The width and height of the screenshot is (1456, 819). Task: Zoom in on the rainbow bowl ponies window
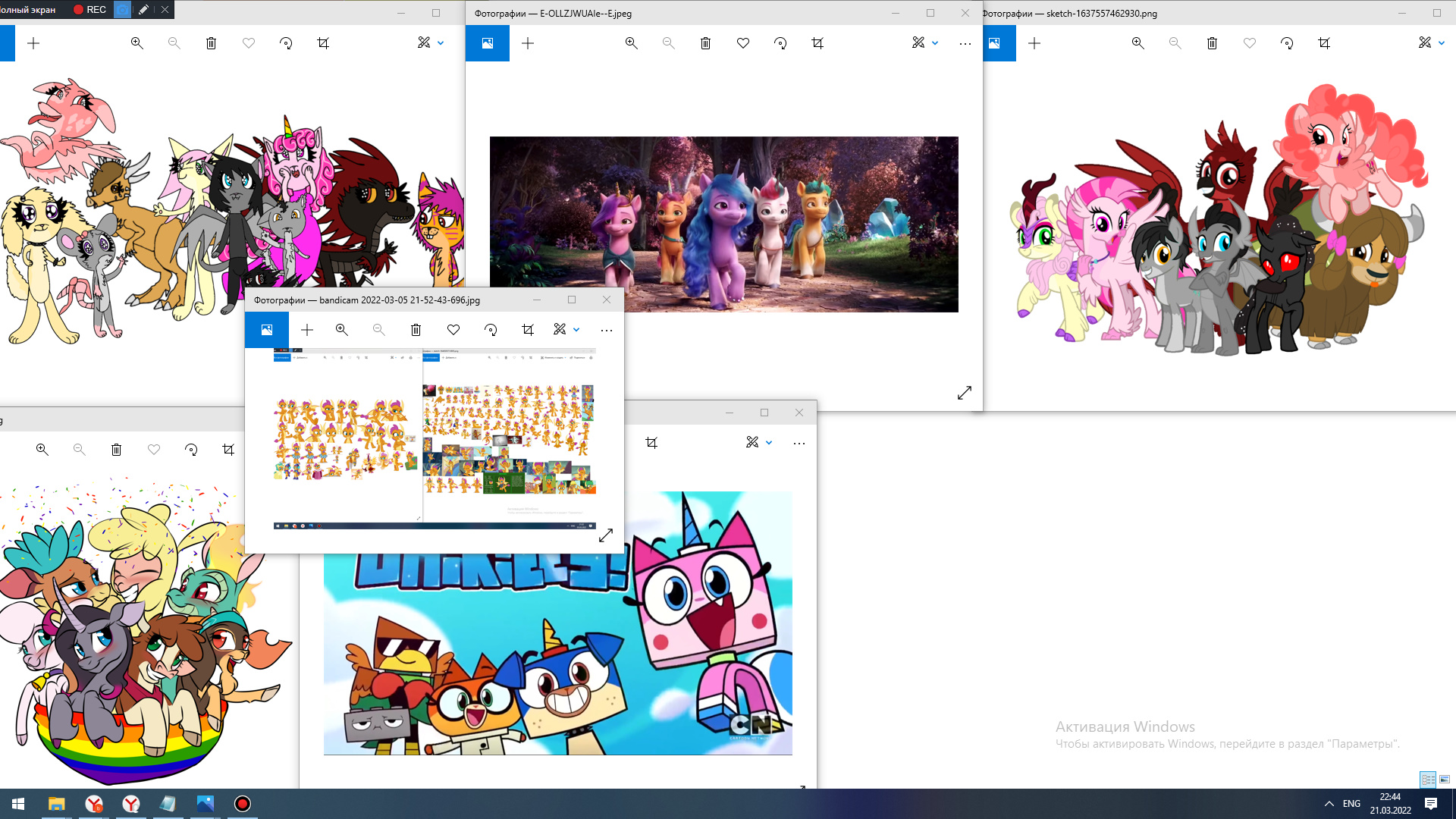[x=42, y=450]
